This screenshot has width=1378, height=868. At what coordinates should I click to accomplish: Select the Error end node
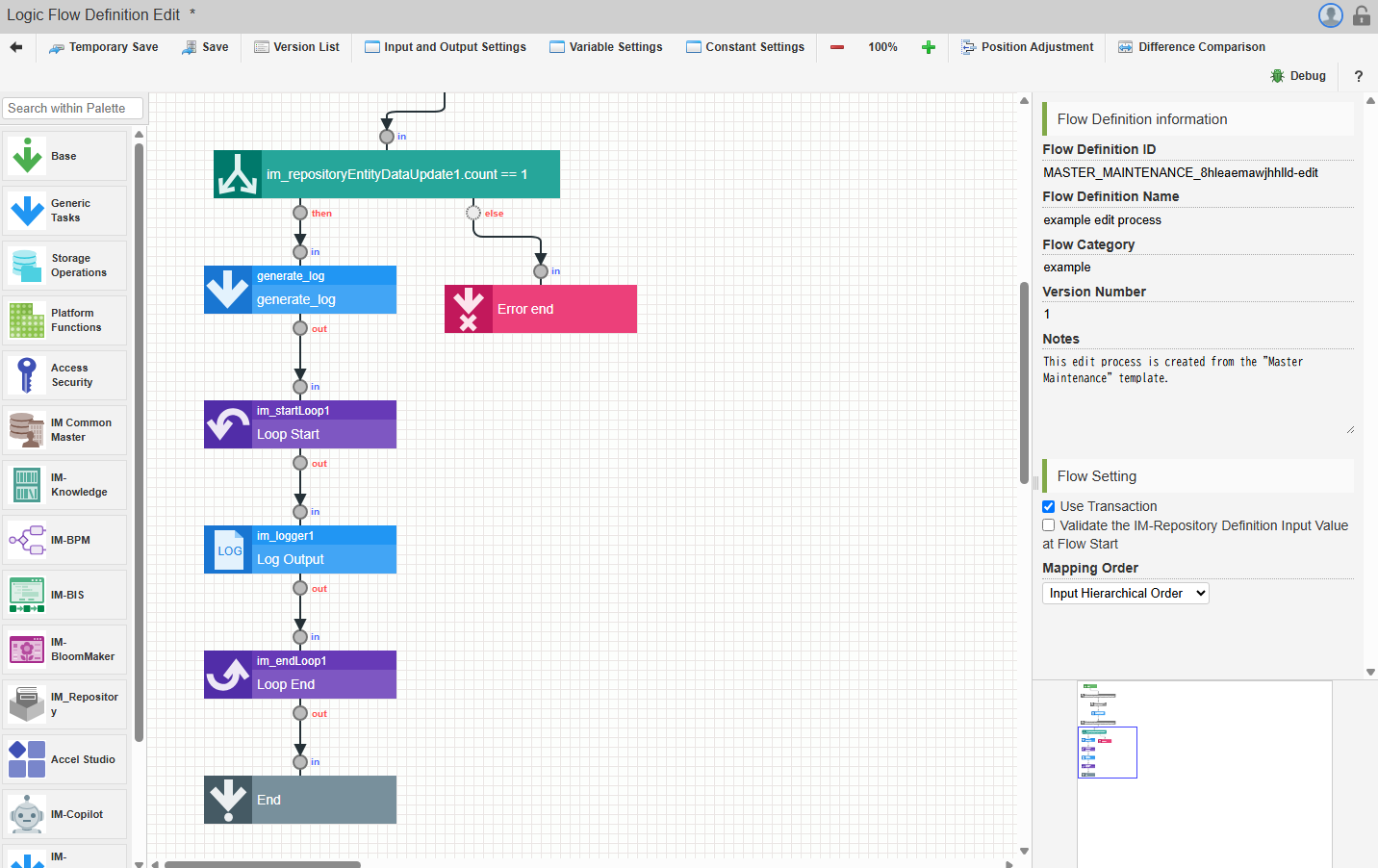541,309
